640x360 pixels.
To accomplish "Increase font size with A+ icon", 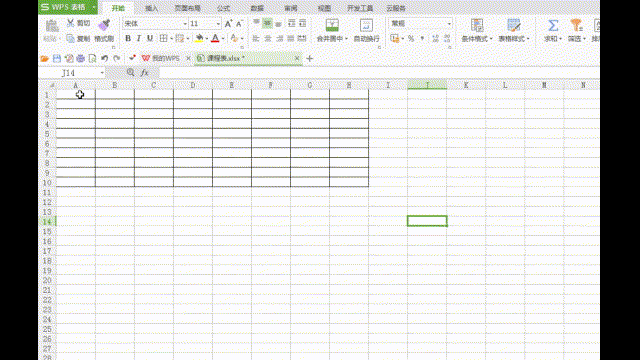I will (228, 24).
